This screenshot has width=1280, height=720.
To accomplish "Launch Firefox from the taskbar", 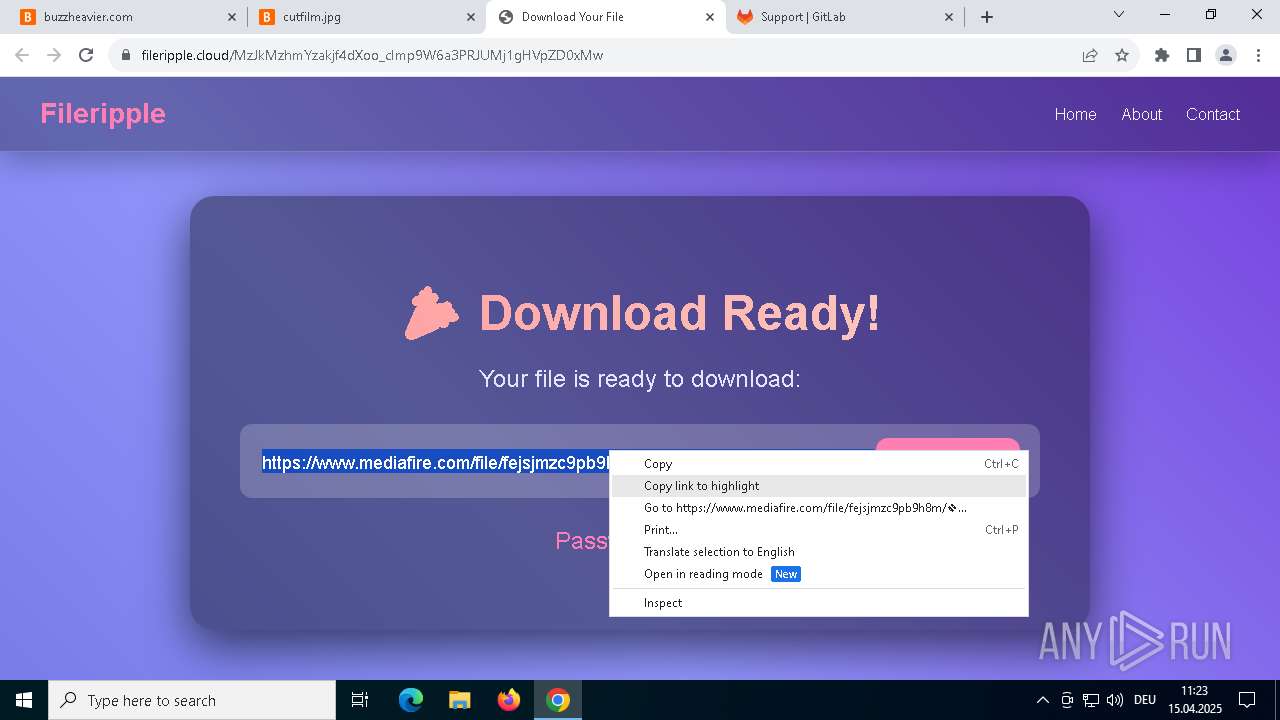I will click(509, 700).
